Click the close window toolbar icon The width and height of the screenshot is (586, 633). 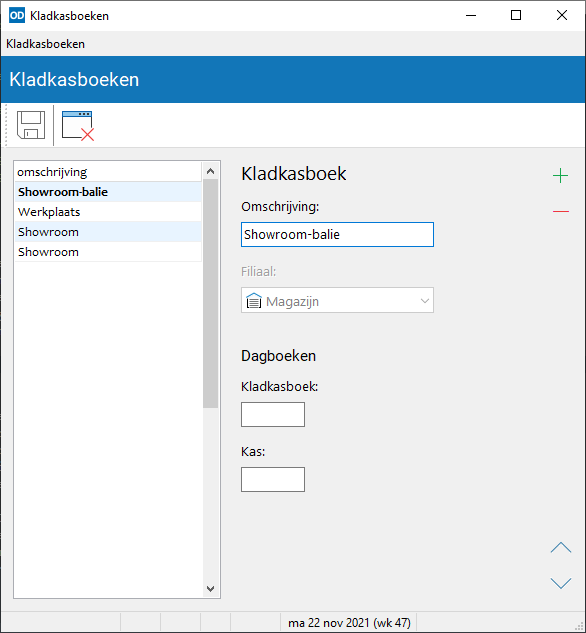(78, 126)
